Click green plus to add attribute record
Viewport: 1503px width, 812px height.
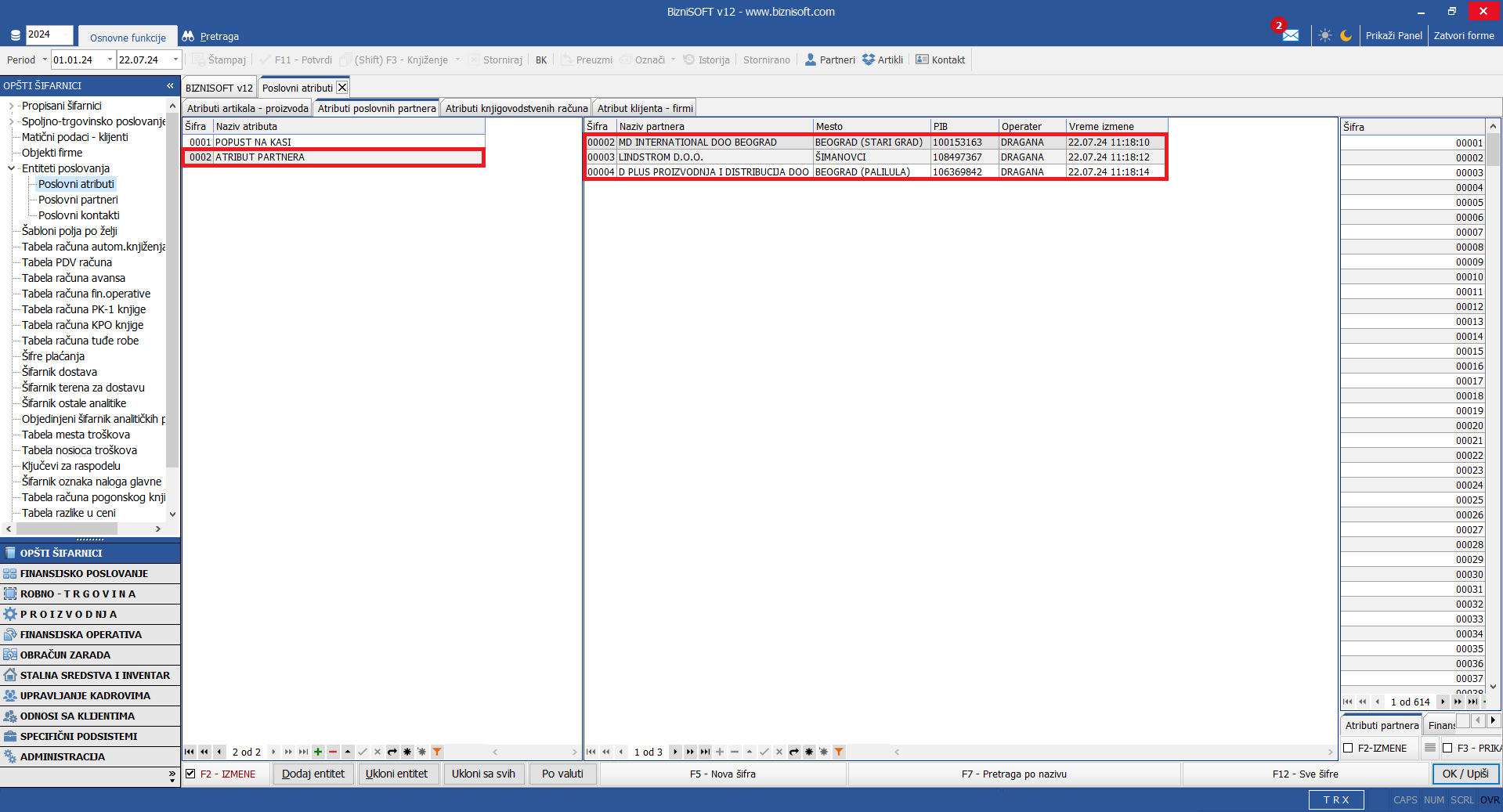click(318, 752)
